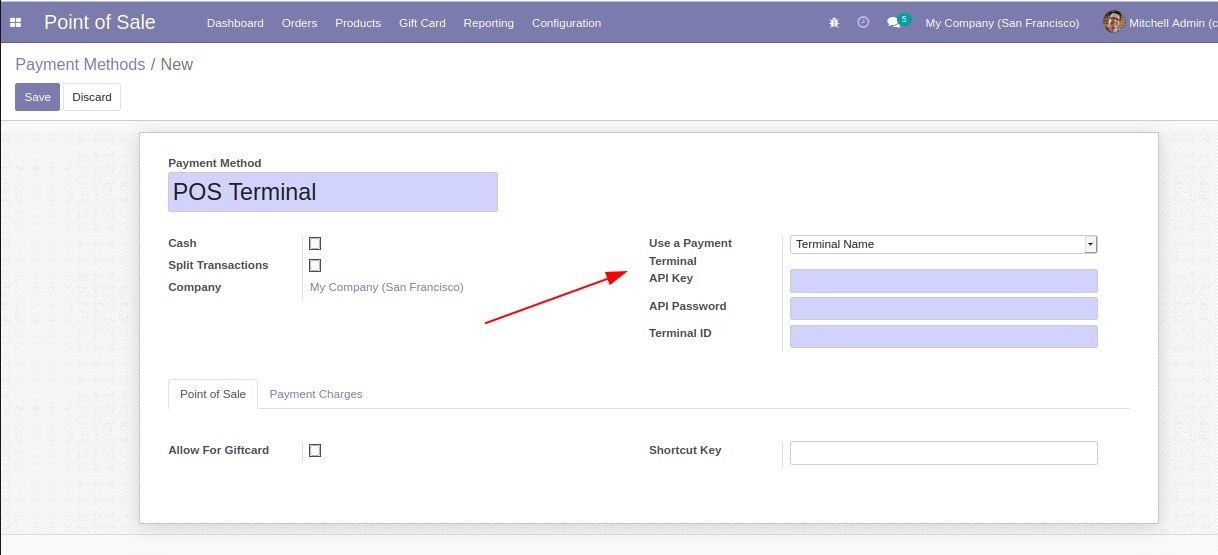Click the Point of Sale app title
Viewport: 1218px width, 555px height.
pos(100,22)
